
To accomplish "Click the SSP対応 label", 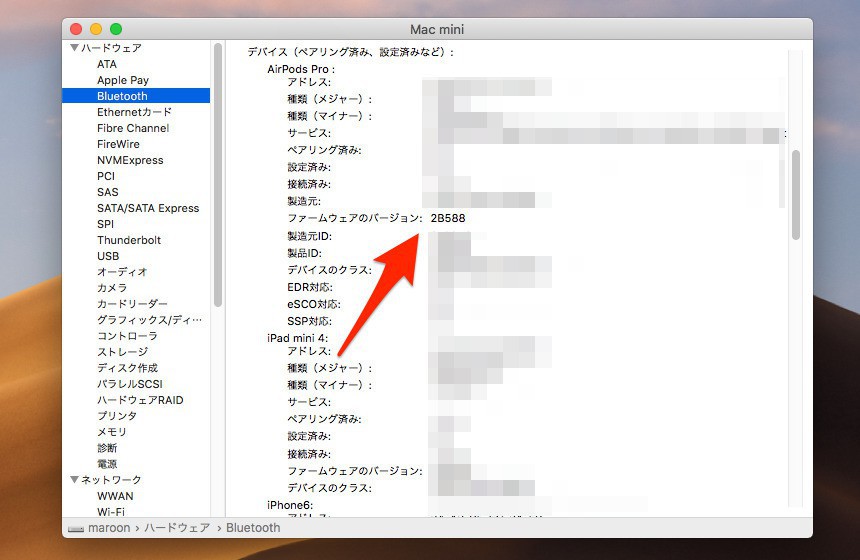I will coord(309,321).
